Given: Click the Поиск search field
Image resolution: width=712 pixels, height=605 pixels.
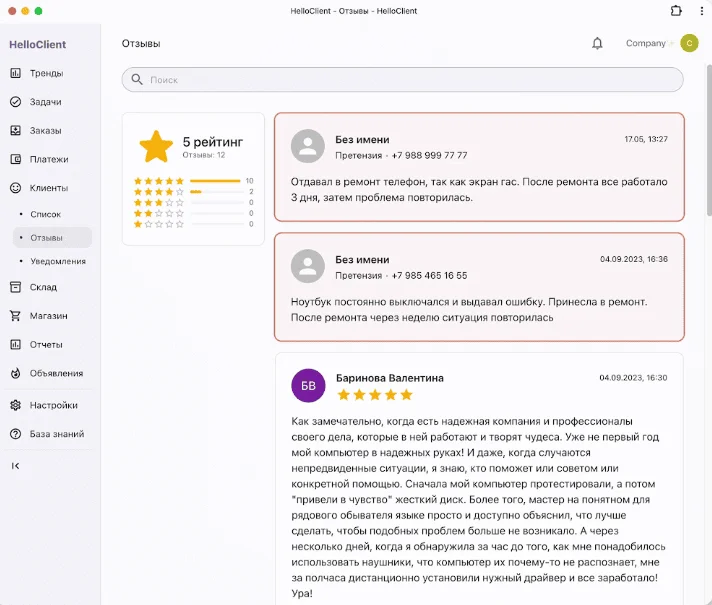Looking at the screenshot, I should click(403, 80).
